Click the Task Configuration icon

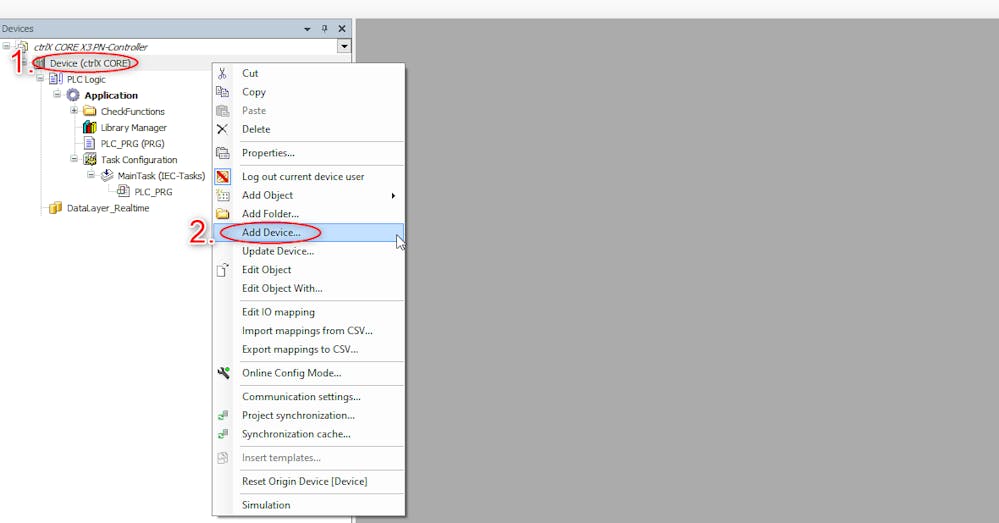pos(90,159)
